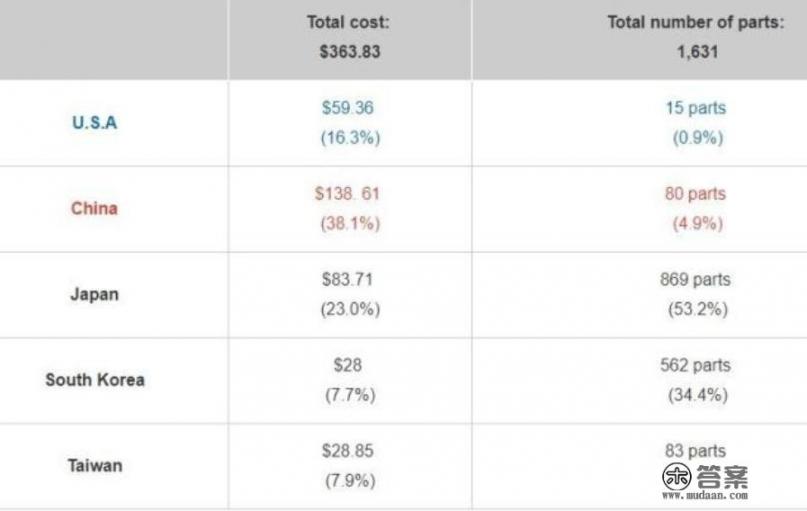Click the South Korea row label
The image size is (807, 511).
tap(95, 380)
